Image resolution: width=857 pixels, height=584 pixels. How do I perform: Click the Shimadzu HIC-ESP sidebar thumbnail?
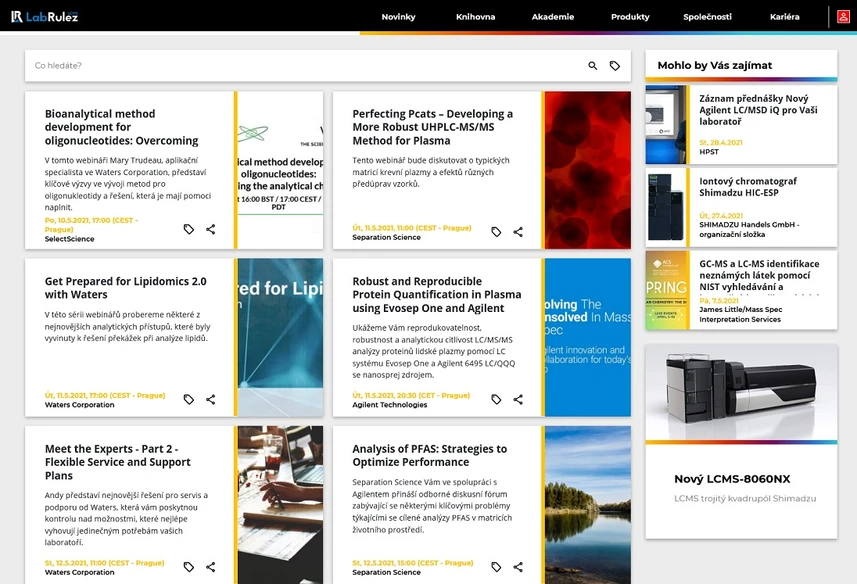click(x=666, y=208)
